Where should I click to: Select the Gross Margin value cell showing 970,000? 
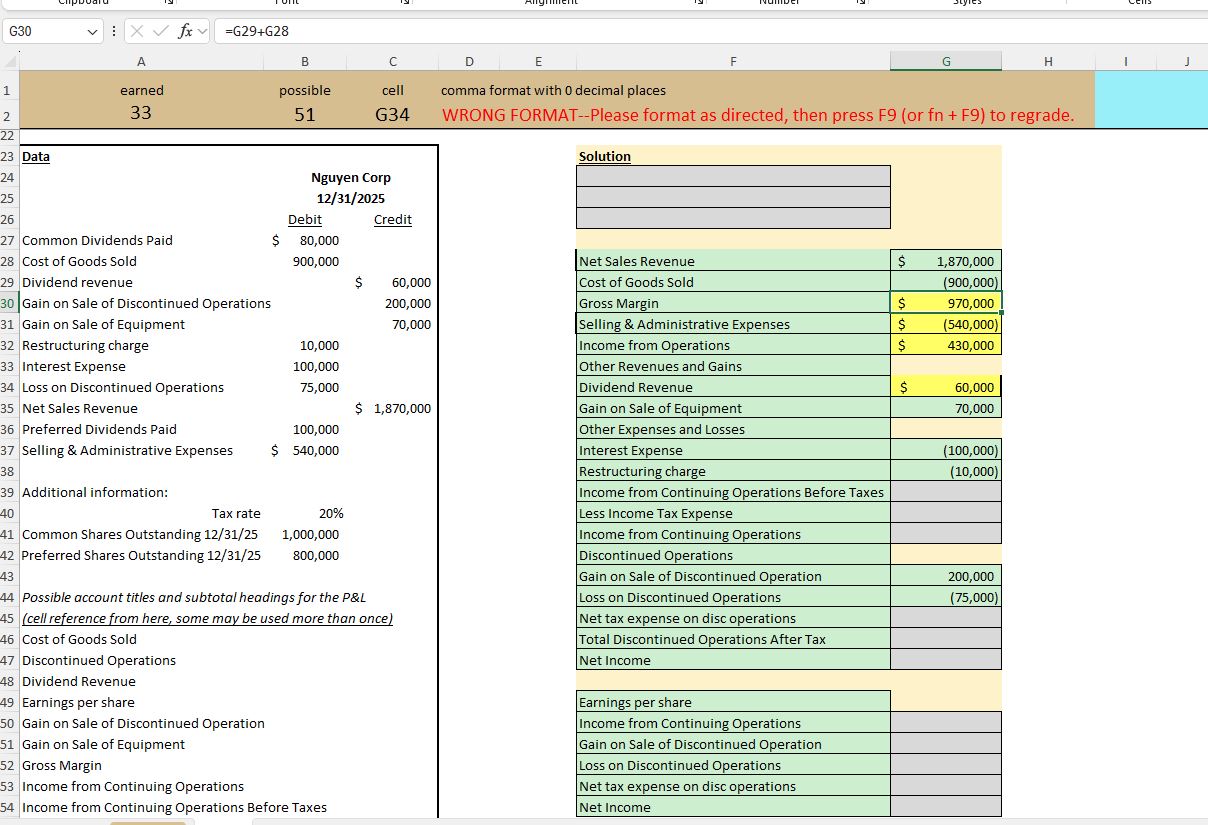(946, 303)
